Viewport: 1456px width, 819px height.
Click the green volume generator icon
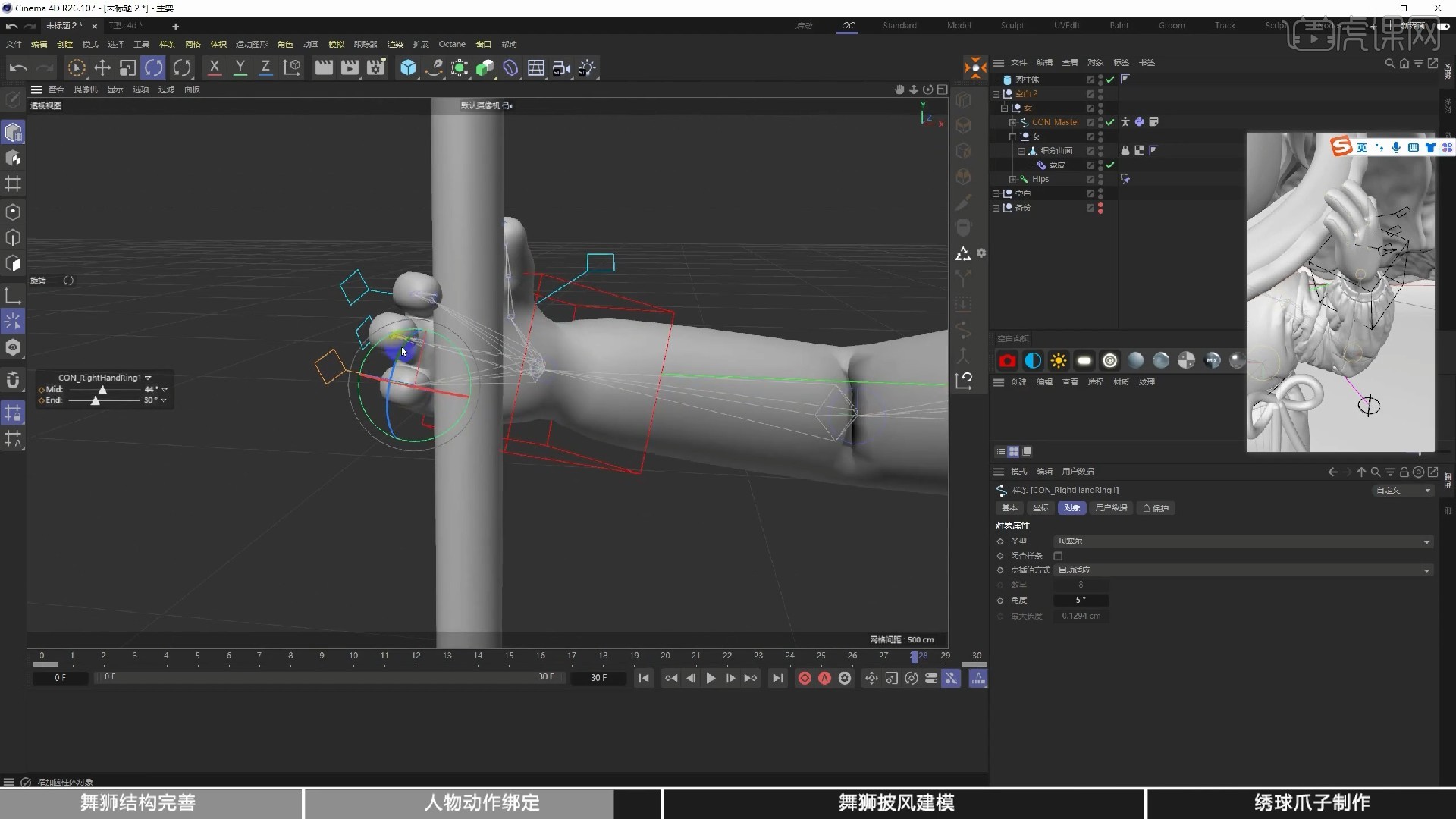[x=485, y=68]
